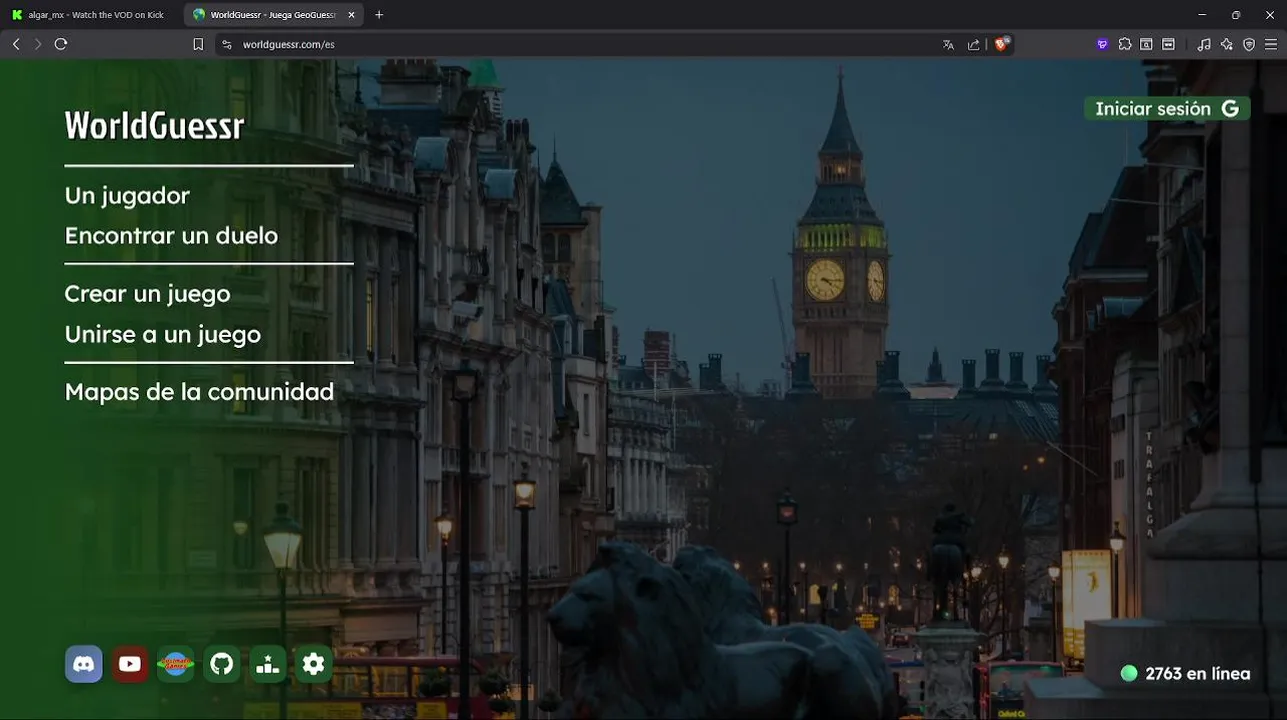This screenshot has width=1287, height=720.
Task: Choose Crear un juego
Action: 147,294
